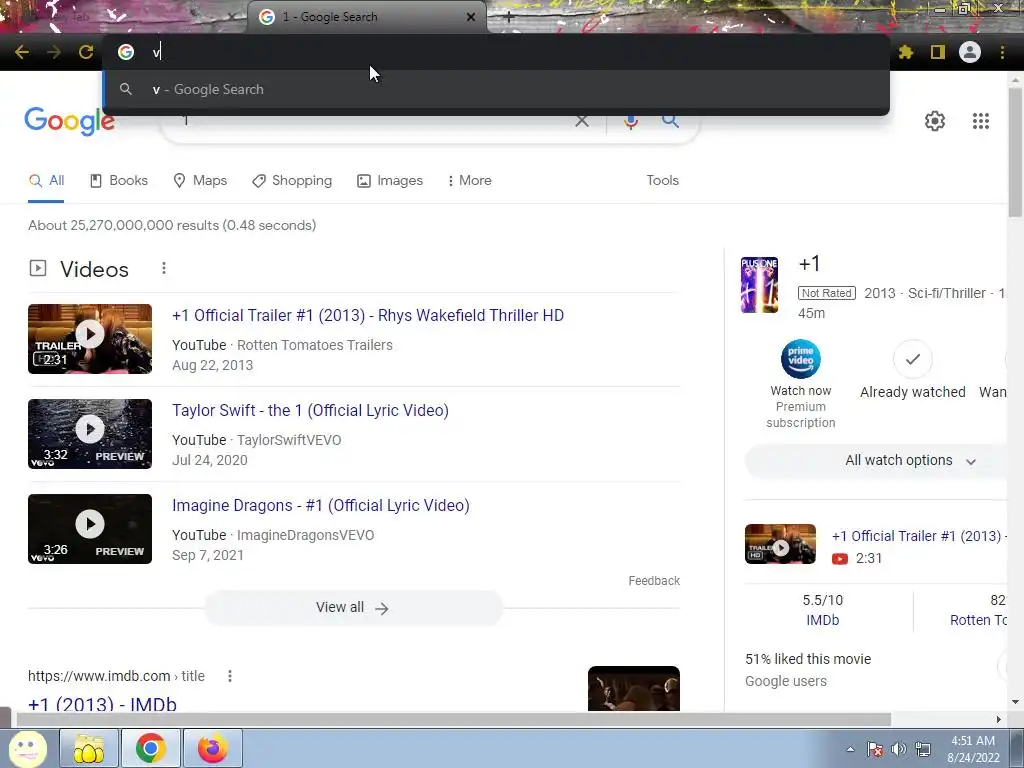1024x768 pixels.
Task: Switch to the Shopping tab
Action: [292, 181]
